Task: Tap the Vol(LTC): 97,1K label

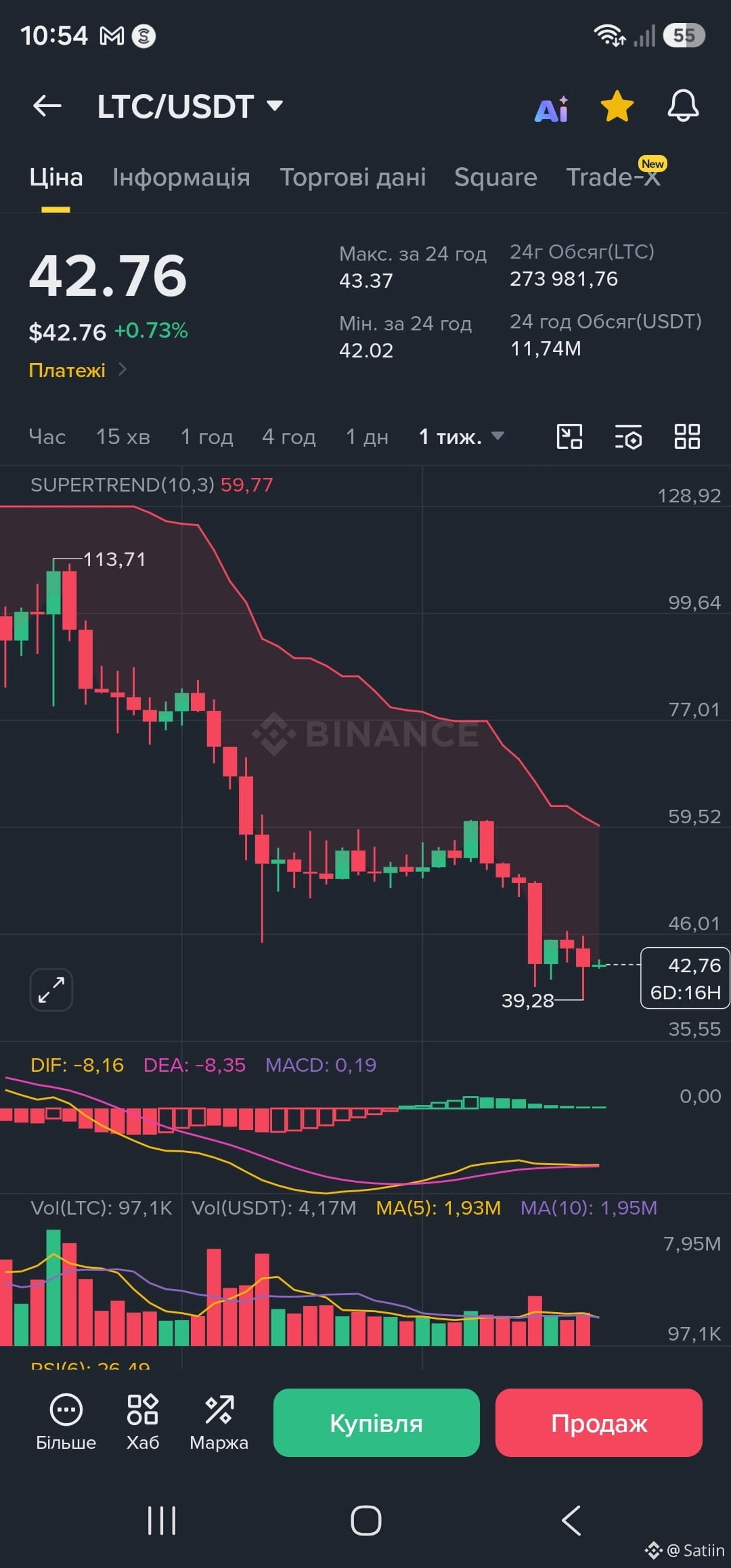Action: [x=102, y=1208]
